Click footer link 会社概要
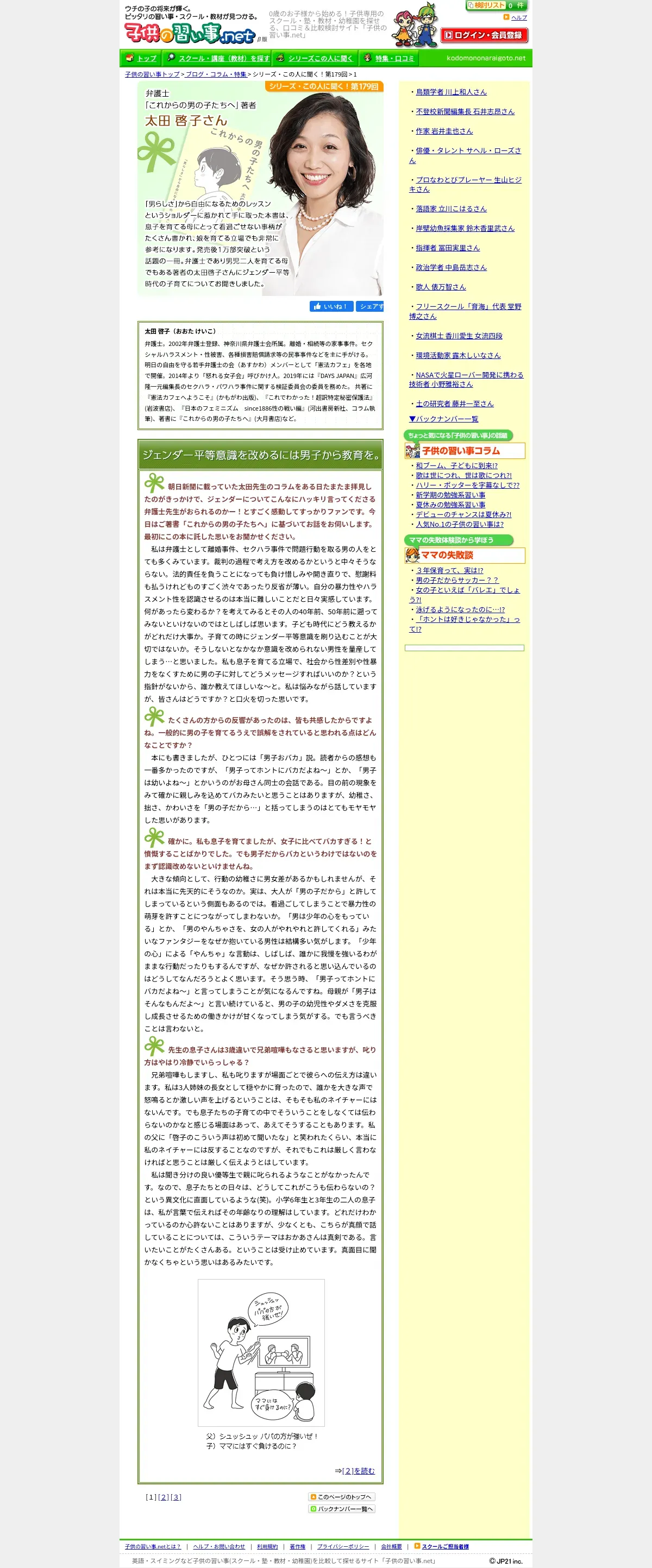The width and height of the screenshot is (652, 1568). tap(391, 1546)
